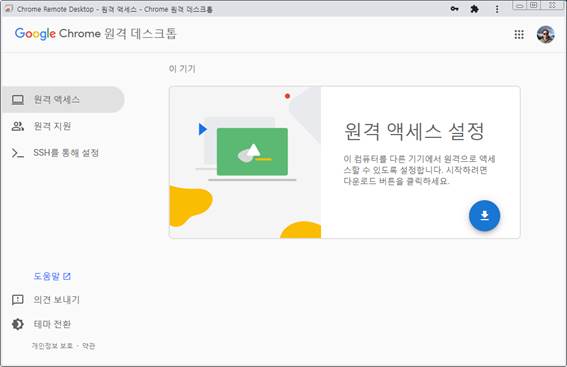The width and height of the screenshot is (567, 367).
Task: Click the 이 기기 section label
Action: [x=182, y=69]
